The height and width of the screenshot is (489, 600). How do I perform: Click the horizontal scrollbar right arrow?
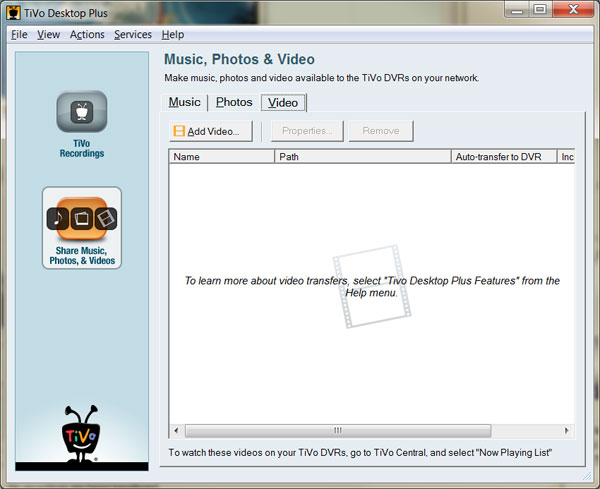[x=569, y=430]
